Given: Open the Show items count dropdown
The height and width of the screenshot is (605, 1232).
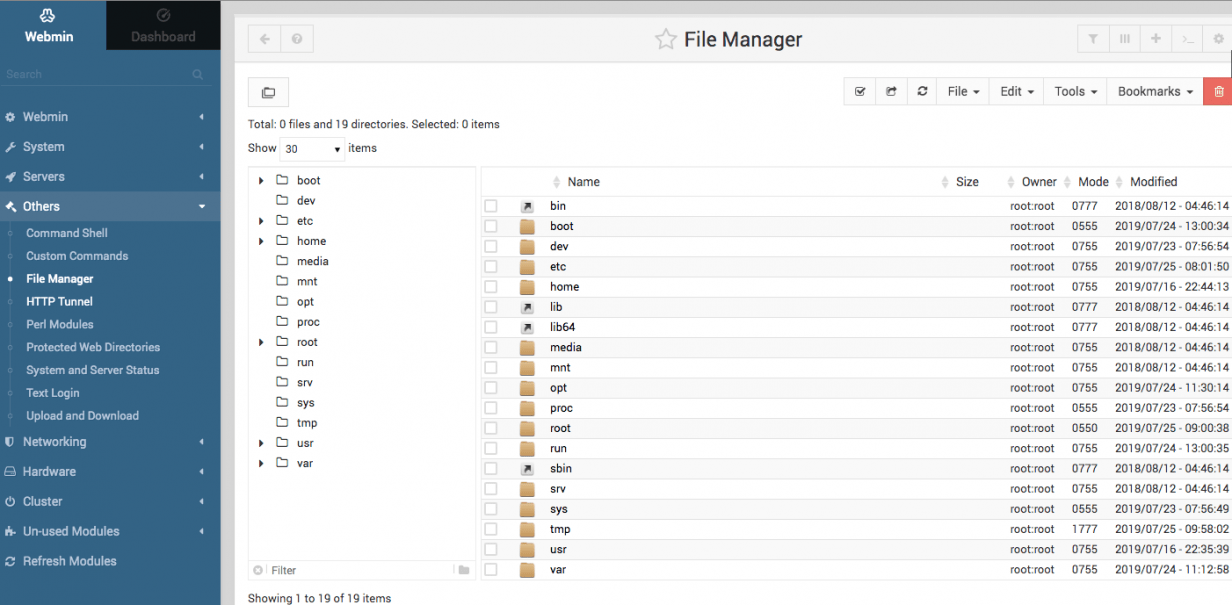Looking at the screenshot, I should pos(312,149).
